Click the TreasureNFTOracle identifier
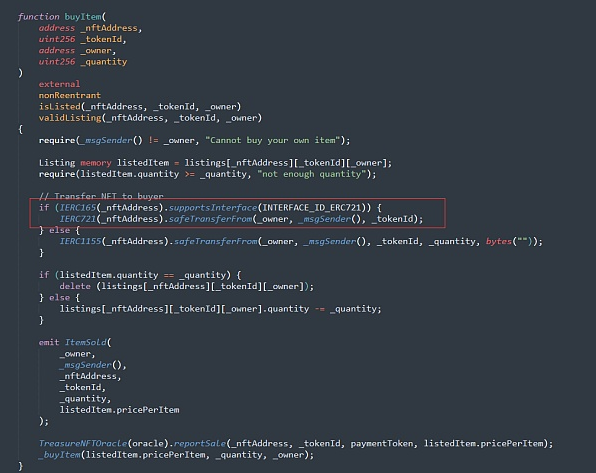The height and width of the screenshot is (473, 596). [x=83, y=443]
